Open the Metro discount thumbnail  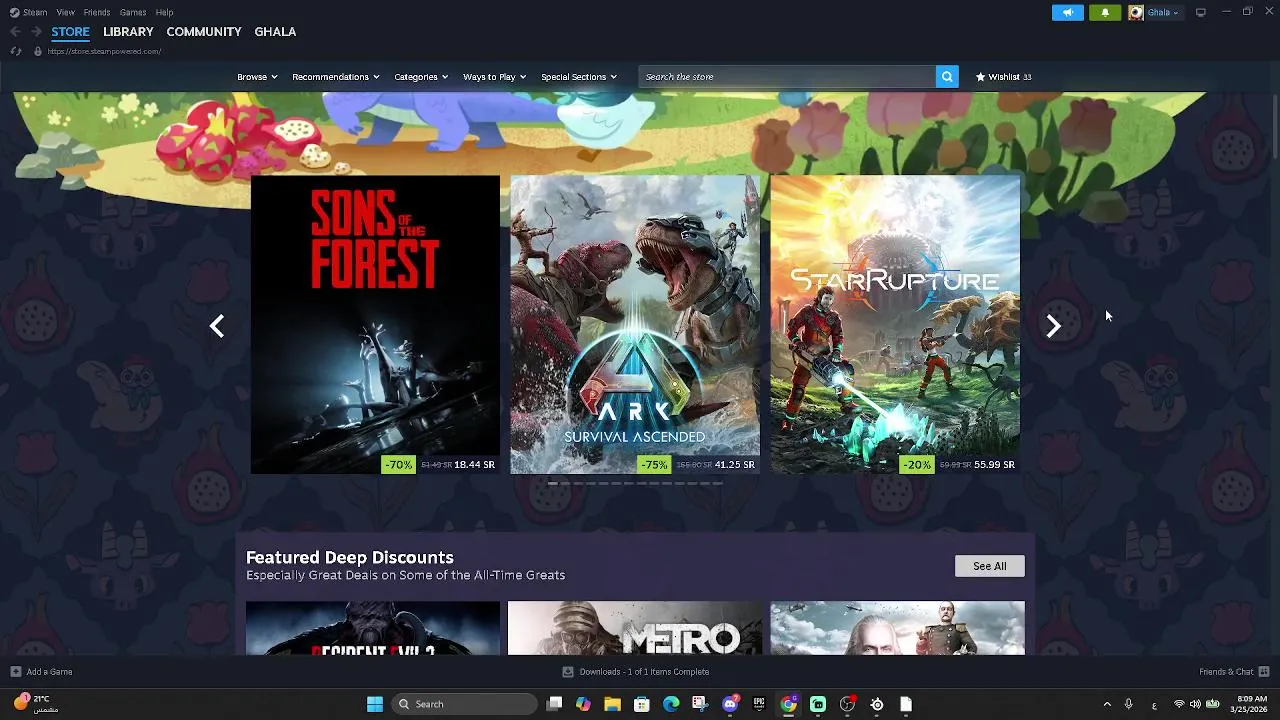pos(635,628)
